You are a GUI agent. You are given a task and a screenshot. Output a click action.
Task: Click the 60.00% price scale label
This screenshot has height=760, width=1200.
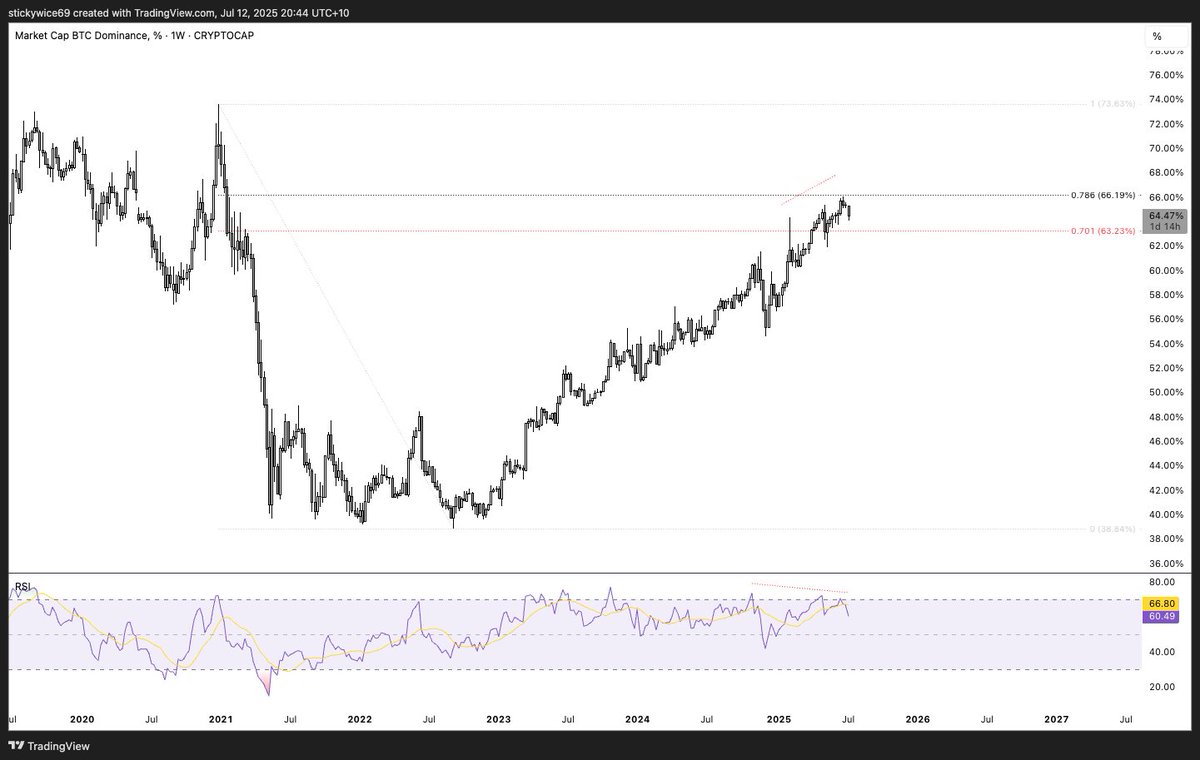1165,271
